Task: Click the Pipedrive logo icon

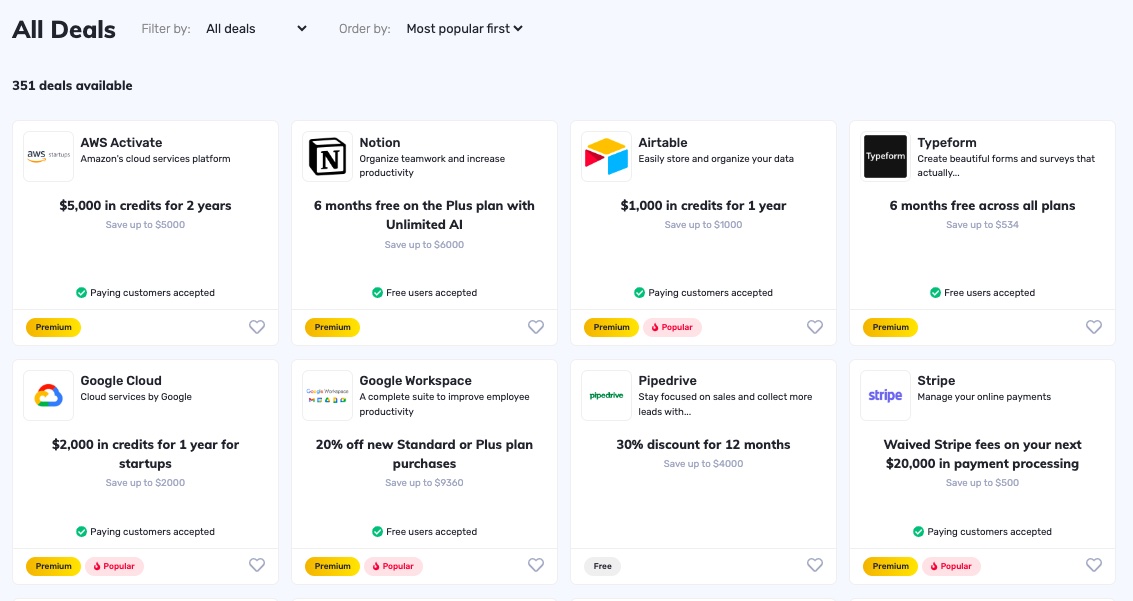Action: coord(606,395)
